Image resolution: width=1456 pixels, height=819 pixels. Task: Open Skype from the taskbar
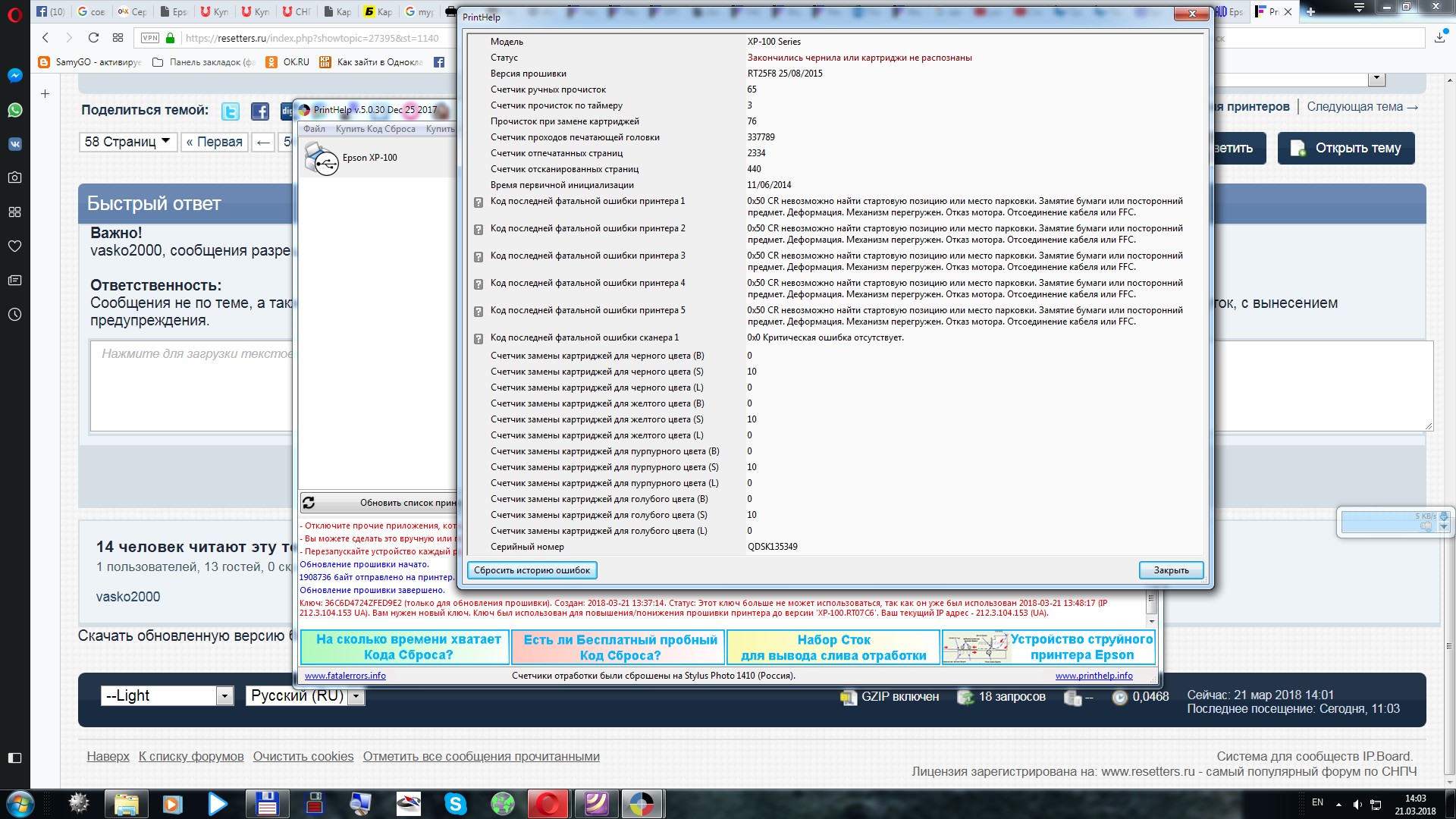pos(455,803)
